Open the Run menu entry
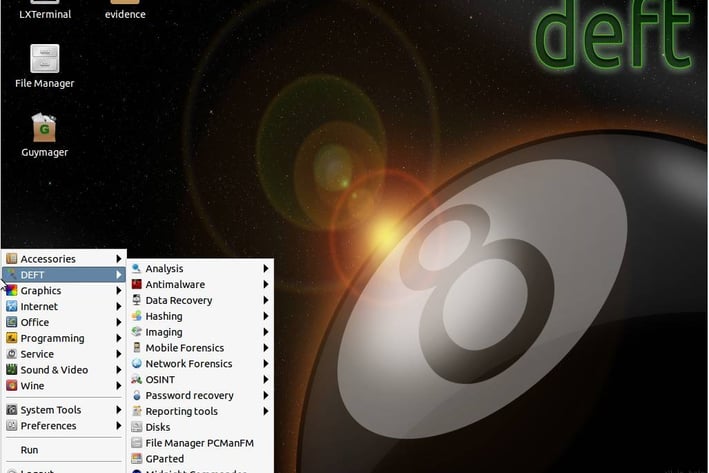The image size is (709, 473). pos(64,450)
